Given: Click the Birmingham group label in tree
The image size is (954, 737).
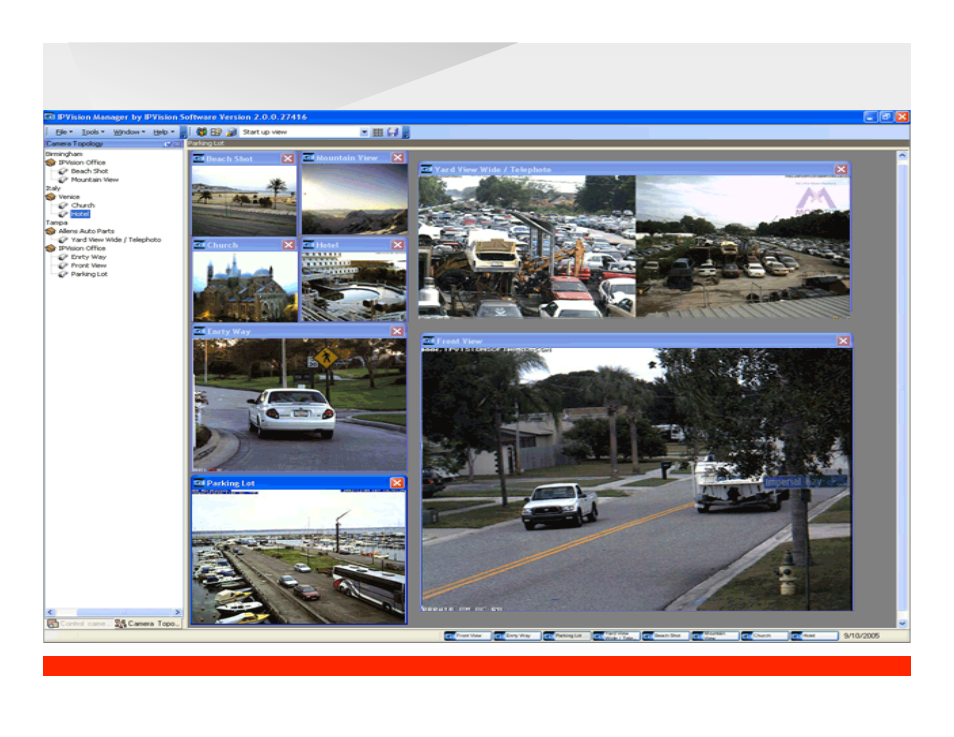Looking at the screenshot, I should point(64,154).
